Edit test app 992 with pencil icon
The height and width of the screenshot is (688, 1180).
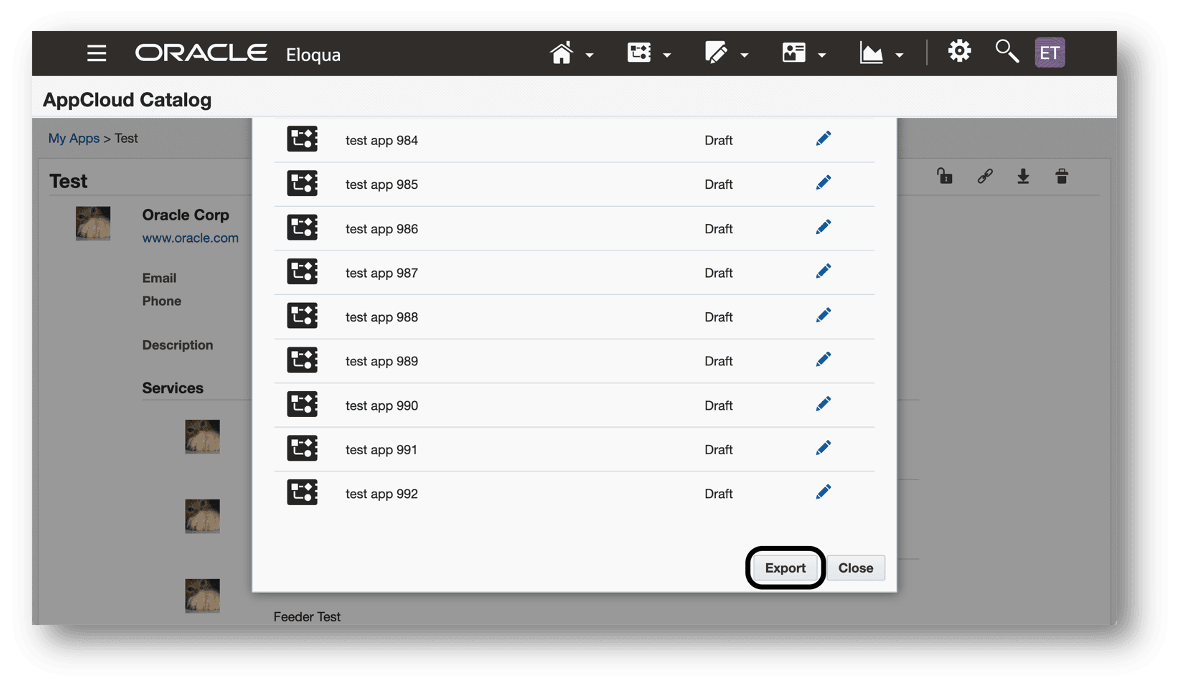pyautogui.click(x=823, y=492)
